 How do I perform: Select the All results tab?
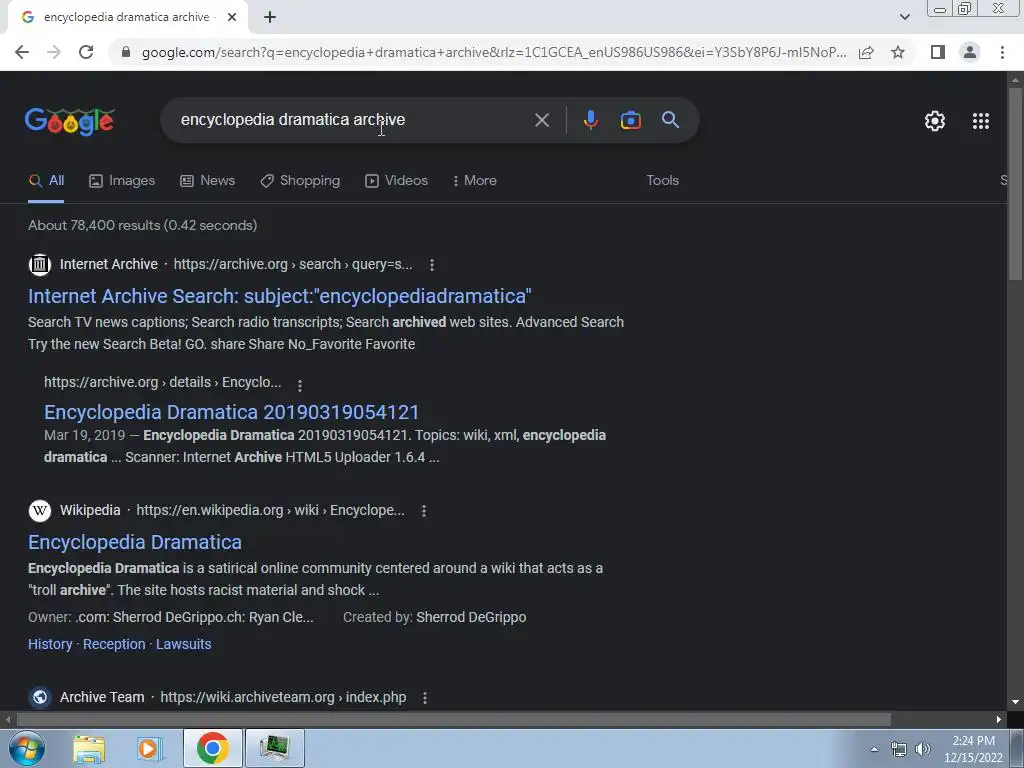pyautogui.click(x=46, y=181)
